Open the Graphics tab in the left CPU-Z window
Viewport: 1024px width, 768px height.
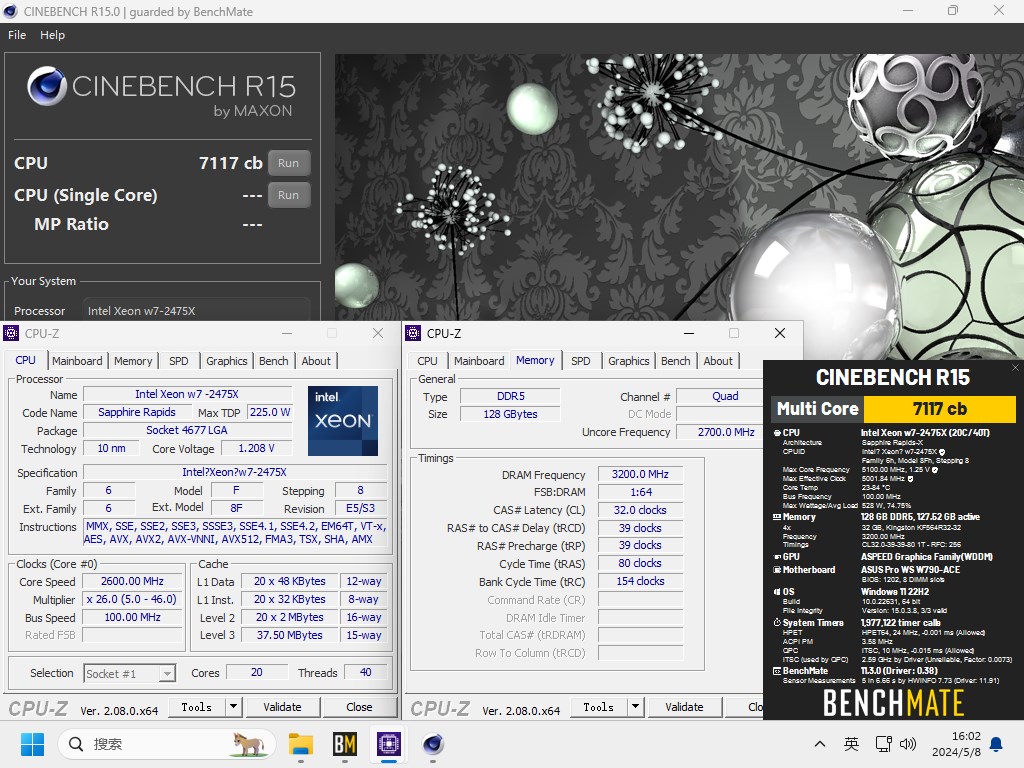227,360
